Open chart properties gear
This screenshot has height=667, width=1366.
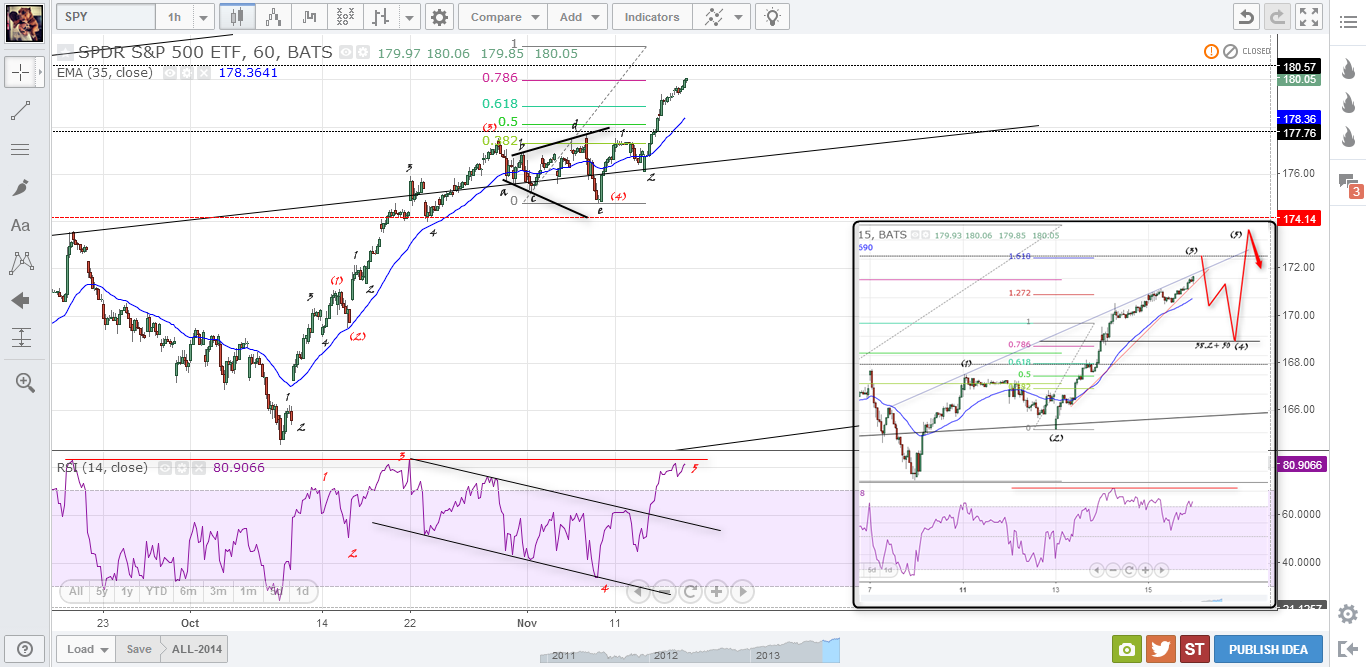coord(438,17)
